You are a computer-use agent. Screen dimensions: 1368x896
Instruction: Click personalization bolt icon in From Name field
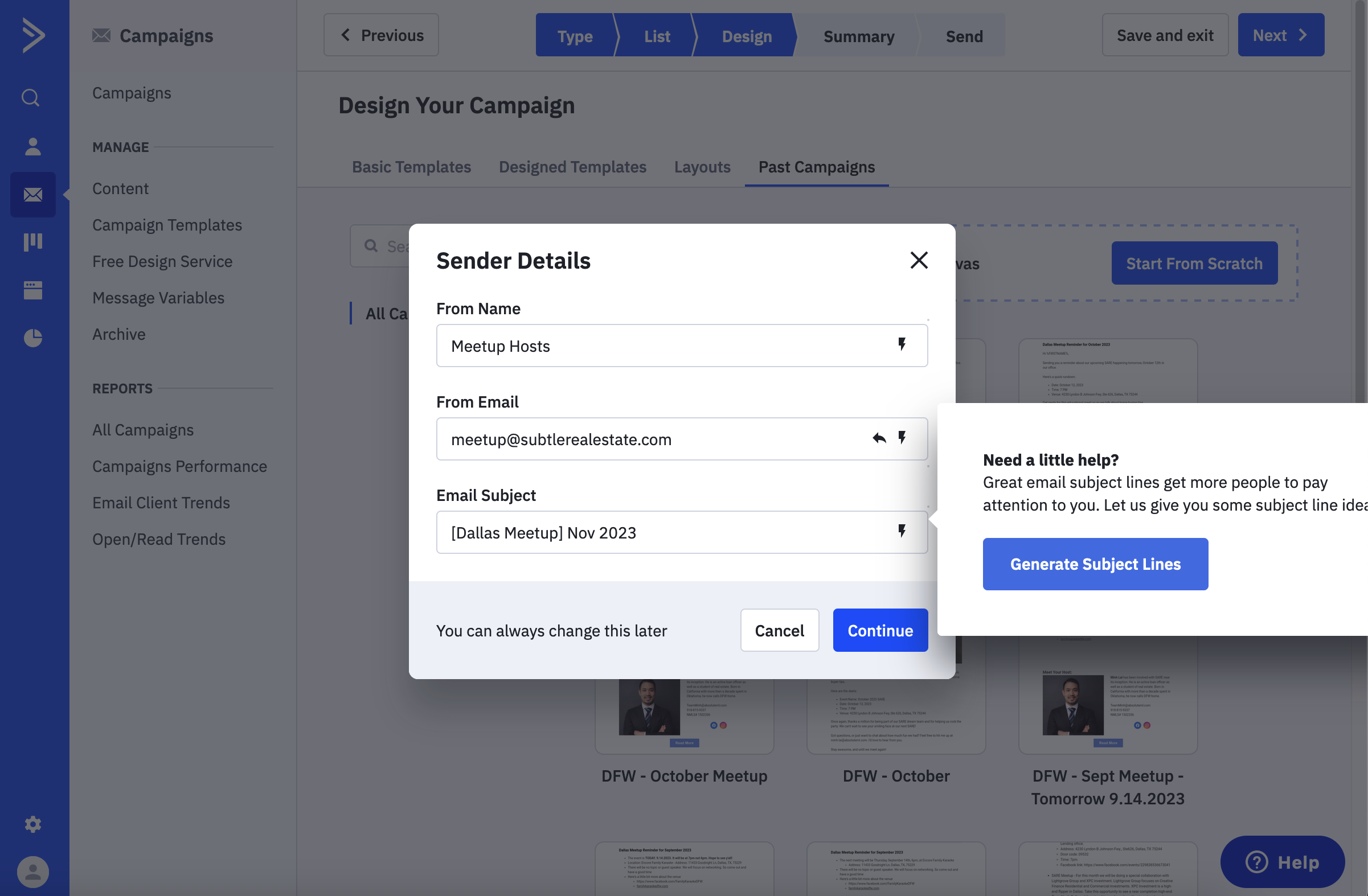902,344
